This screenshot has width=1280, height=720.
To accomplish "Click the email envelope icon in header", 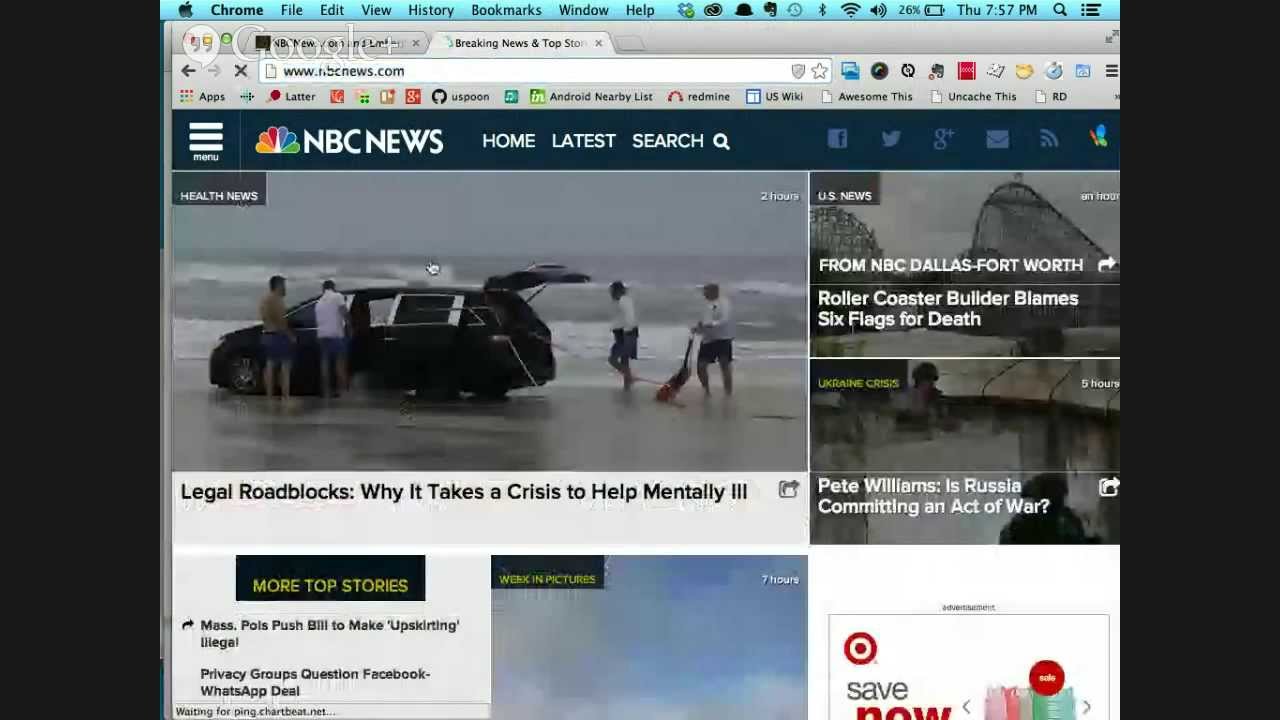I will click(x=997, y=139).
